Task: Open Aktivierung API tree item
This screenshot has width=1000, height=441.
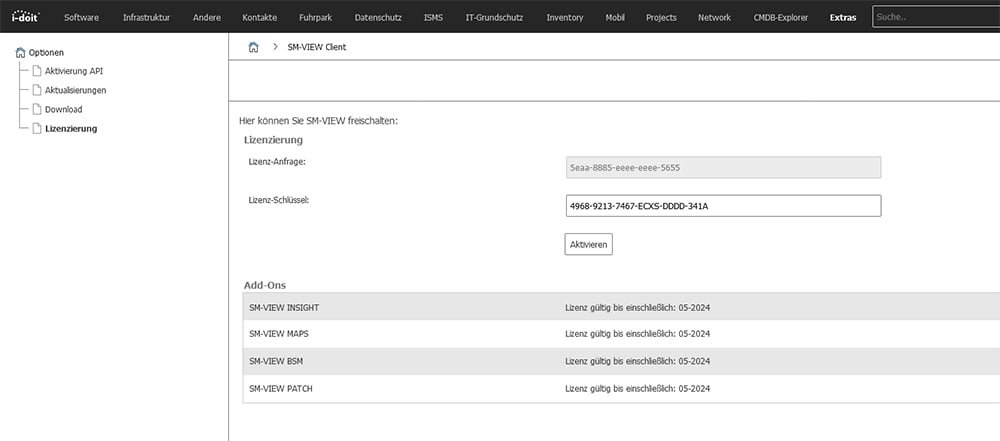Action: (x=74, y=71)
